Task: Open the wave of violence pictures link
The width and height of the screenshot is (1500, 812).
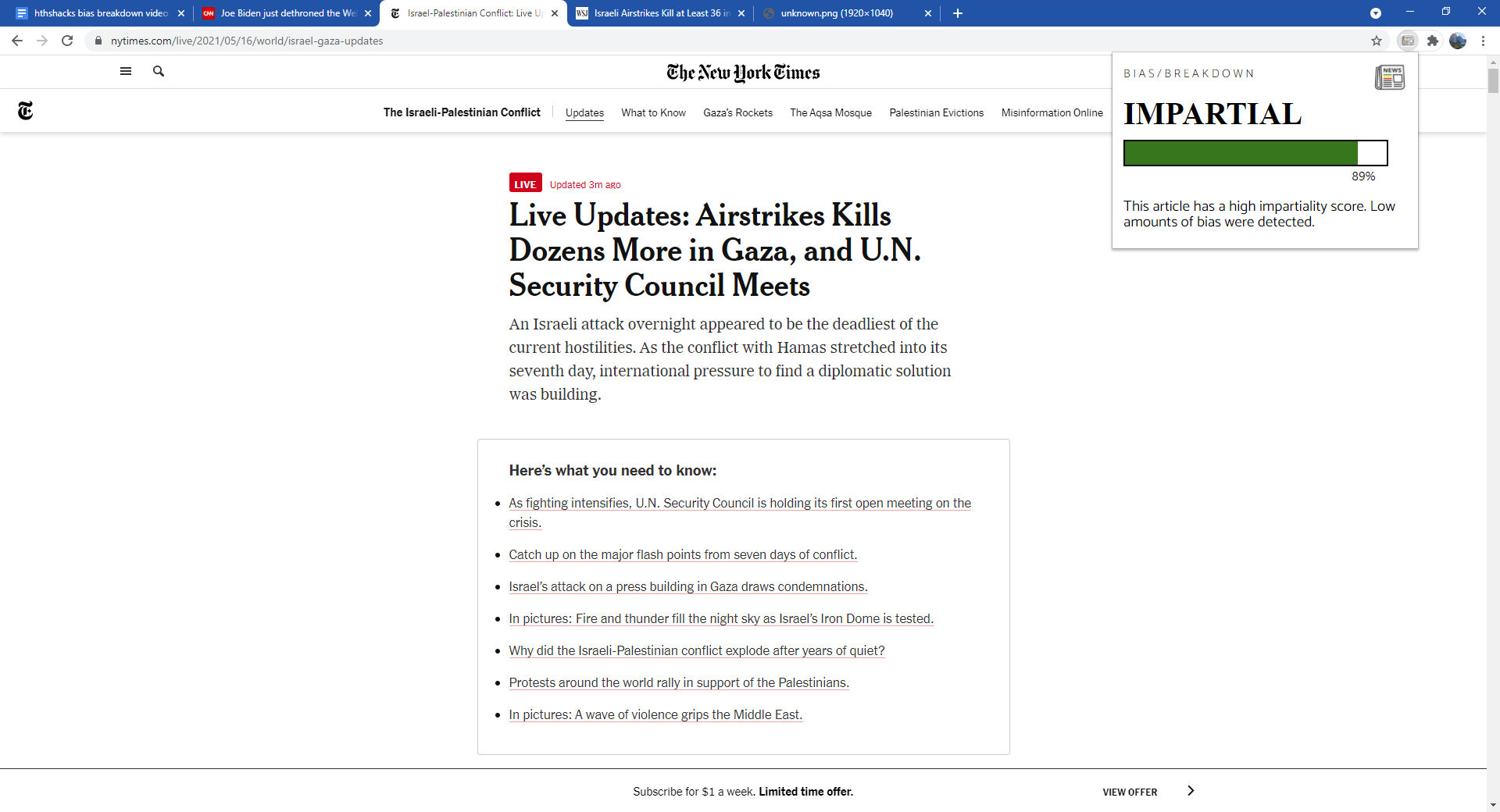Action: [x=655, y=714]
